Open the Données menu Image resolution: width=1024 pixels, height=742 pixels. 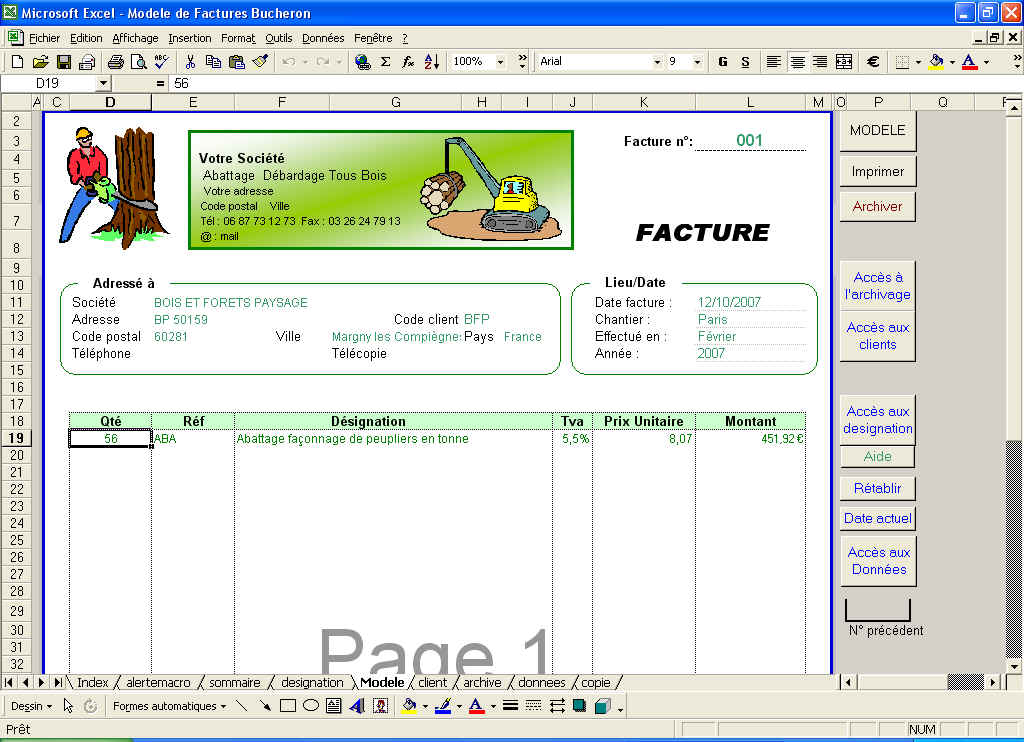(x=323, y=38)
